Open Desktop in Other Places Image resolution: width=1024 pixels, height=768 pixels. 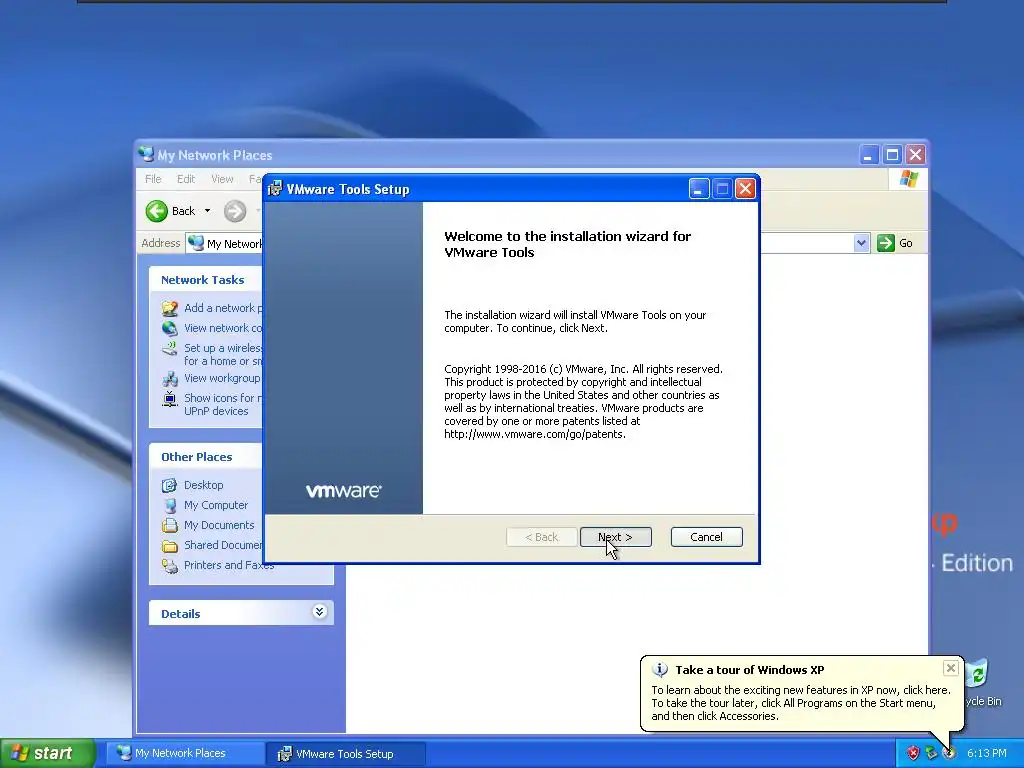pyautogui.click(x=203, y=485)
